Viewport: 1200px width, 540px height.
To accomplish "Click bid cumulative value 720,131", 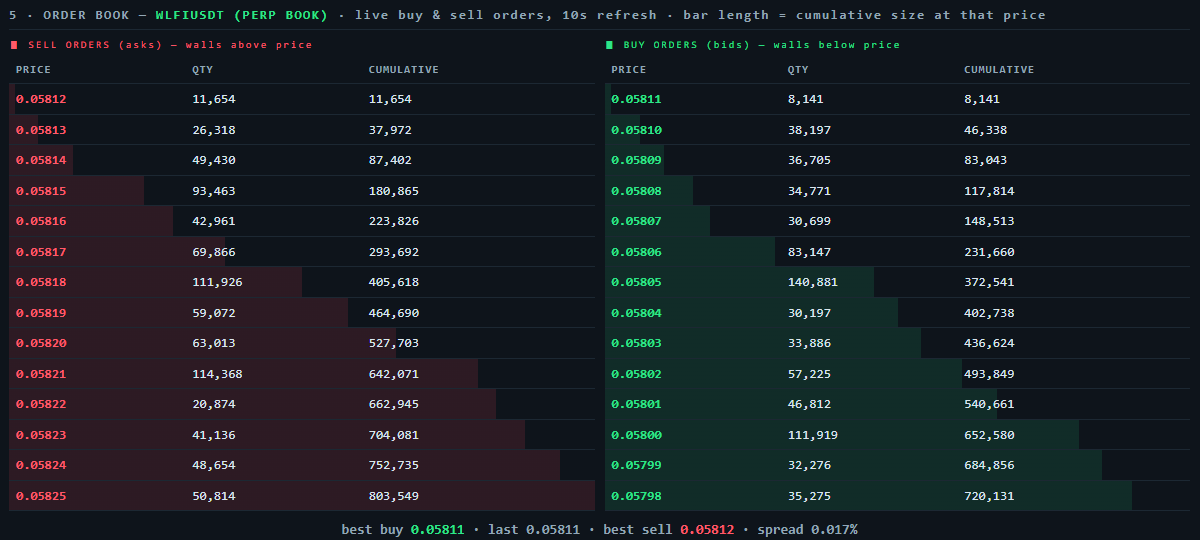I will (989, 496).
